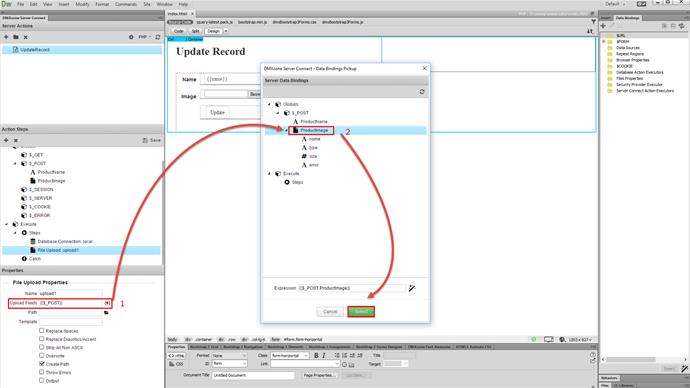
Task: Enable the Replace Spaces checkbox
Action: click(x=42, y=330)
